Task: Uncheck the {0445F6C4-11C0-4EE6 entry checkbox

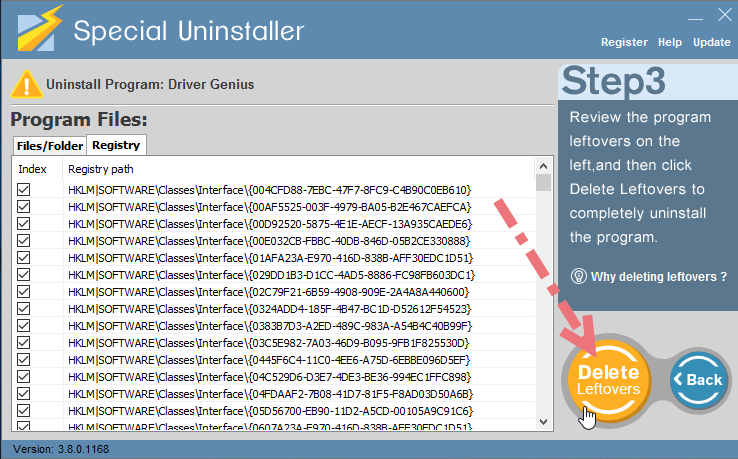Action: 24,360
